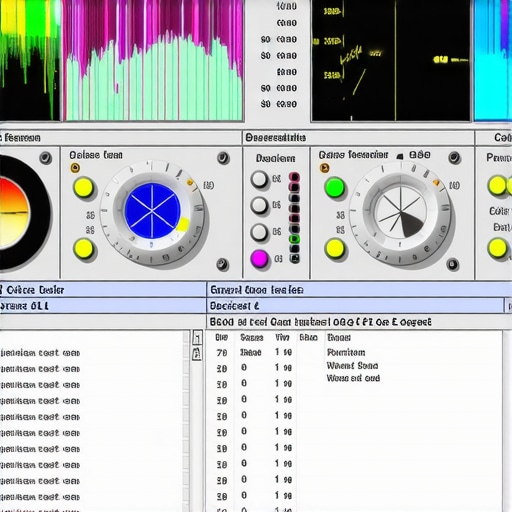This screenshot has height=512, width=512.
Task: Click the top yellow button in the far-right panel
Action: pos(497,186)
